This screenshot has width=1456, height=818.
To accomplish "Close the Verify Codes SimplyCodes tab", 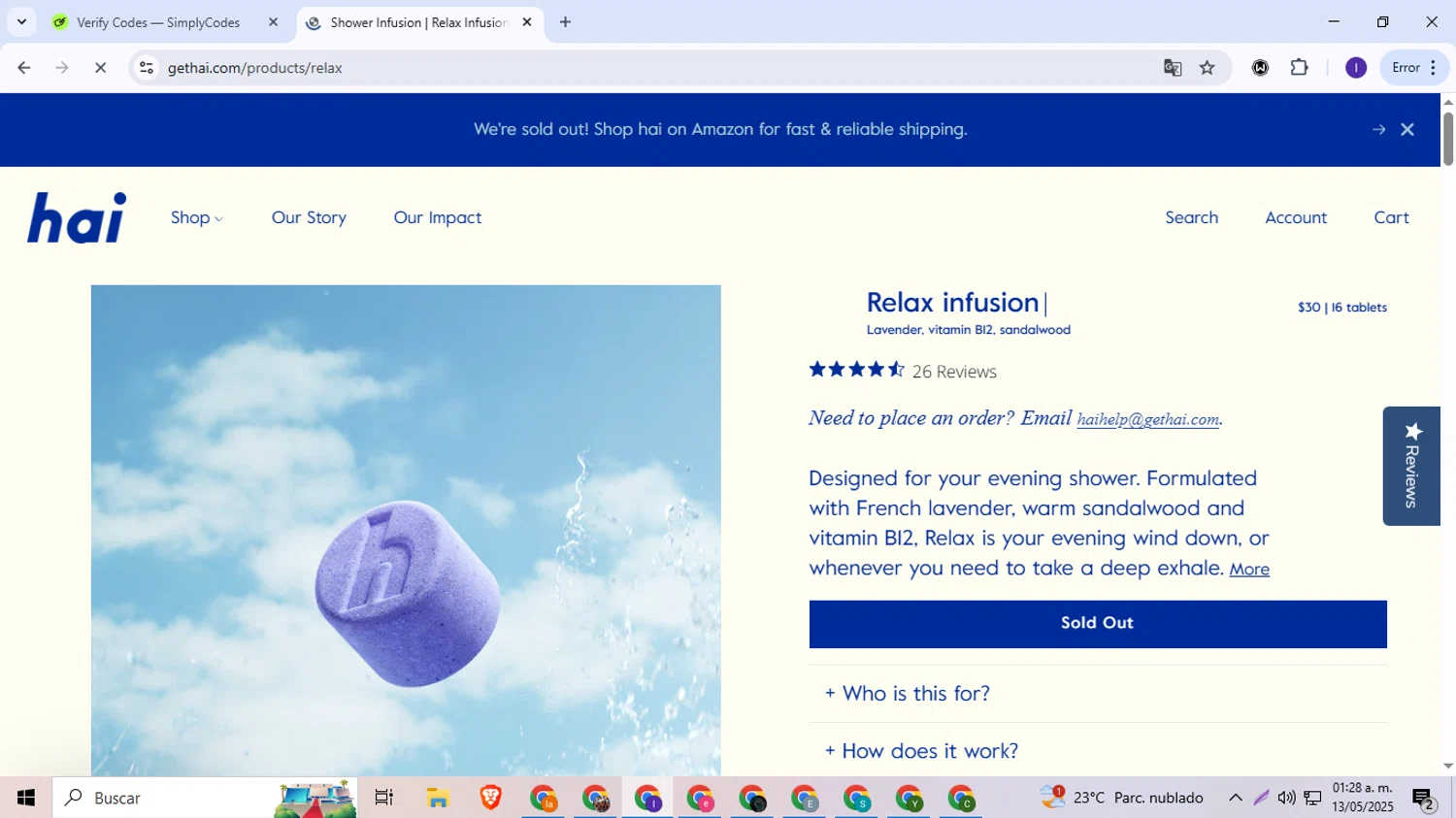I will 273,22.
